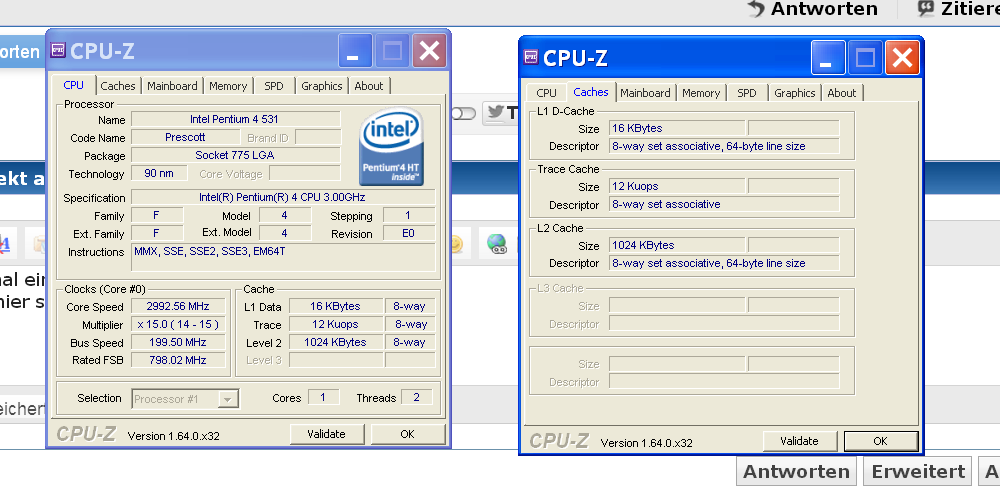
Task: Open Graphics tab in right CPU-Z window
Action: (795, 92)
